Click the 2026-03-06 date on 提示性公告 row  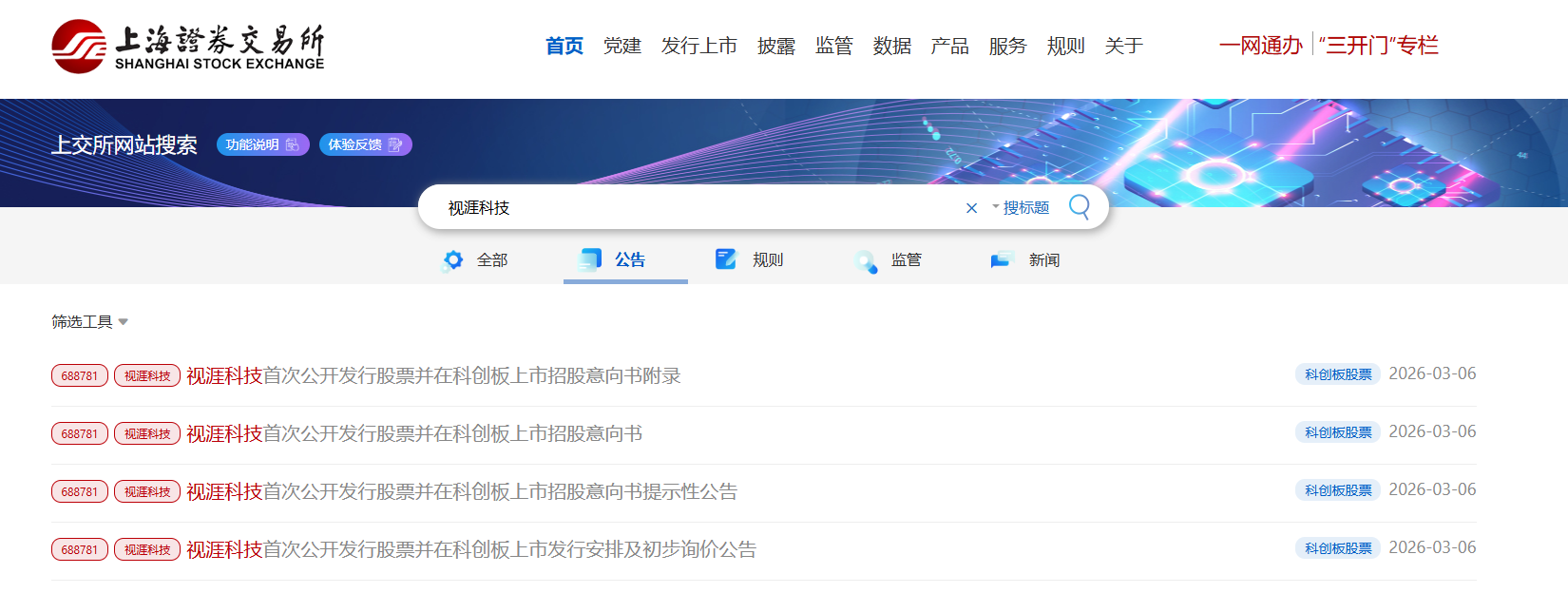click(1433, 489)
